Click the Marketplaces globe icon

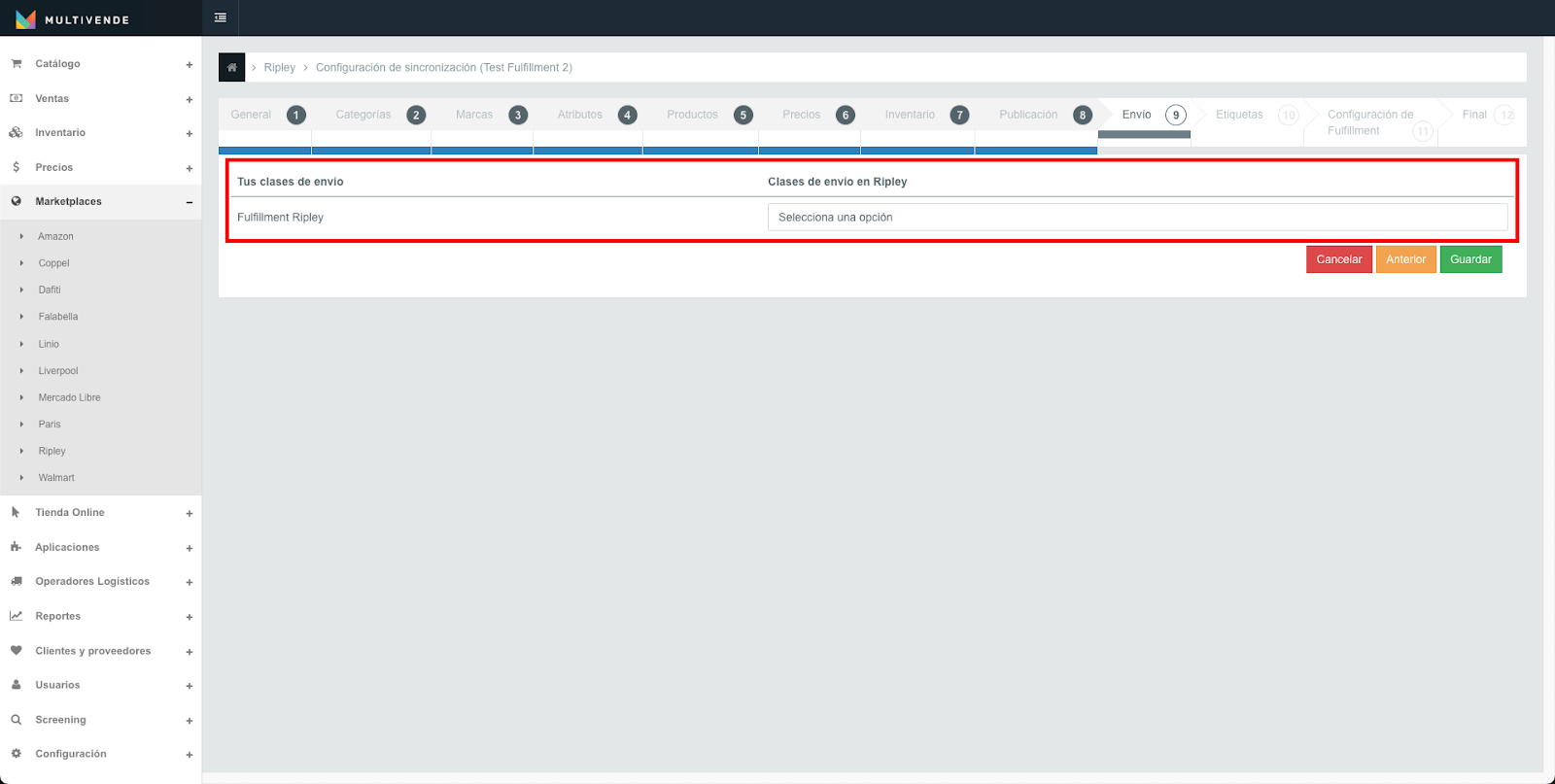click(x=16, y=201)
